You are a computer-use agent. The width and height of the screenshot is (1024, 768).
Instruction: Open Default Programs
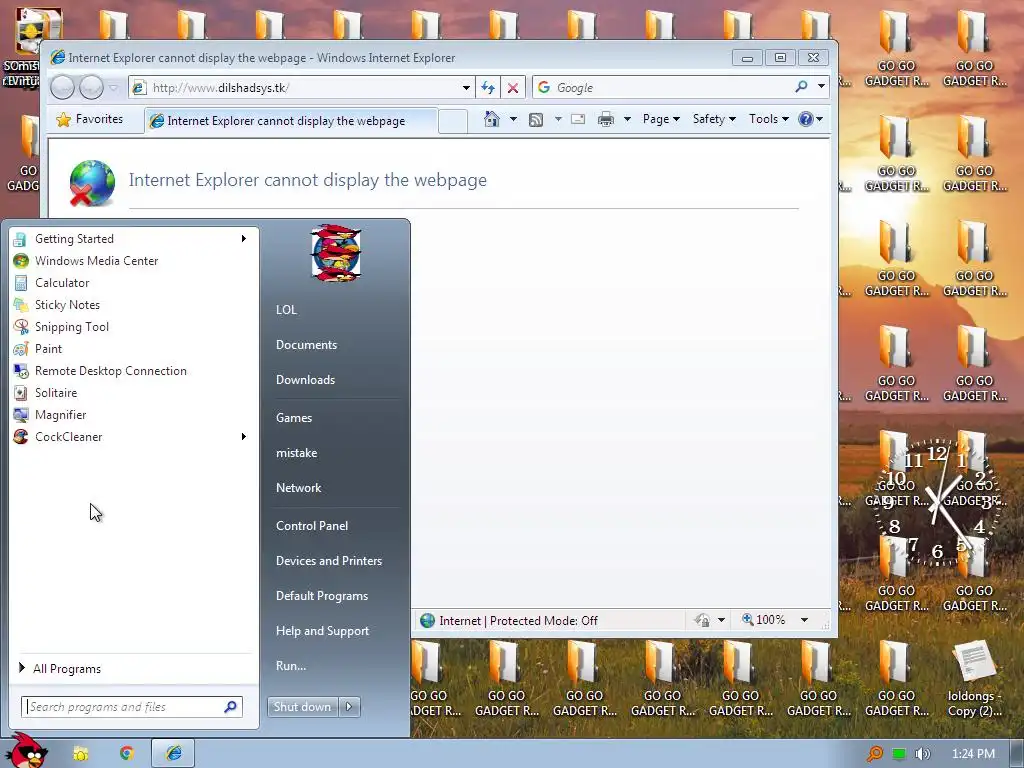(321, 596)
